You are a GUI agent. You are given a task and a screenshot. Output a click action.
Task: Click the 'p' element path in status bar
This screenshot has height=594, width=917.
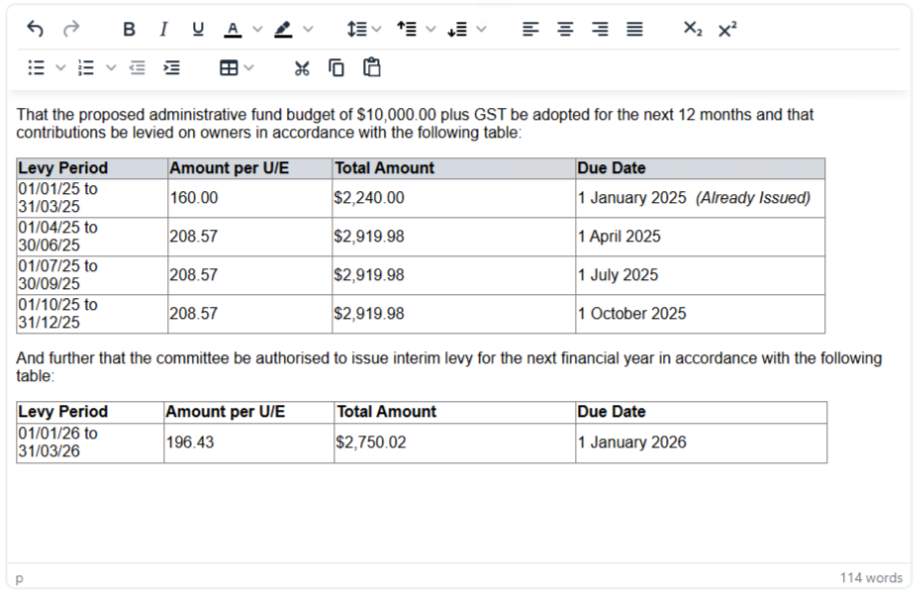coord(19,578)
